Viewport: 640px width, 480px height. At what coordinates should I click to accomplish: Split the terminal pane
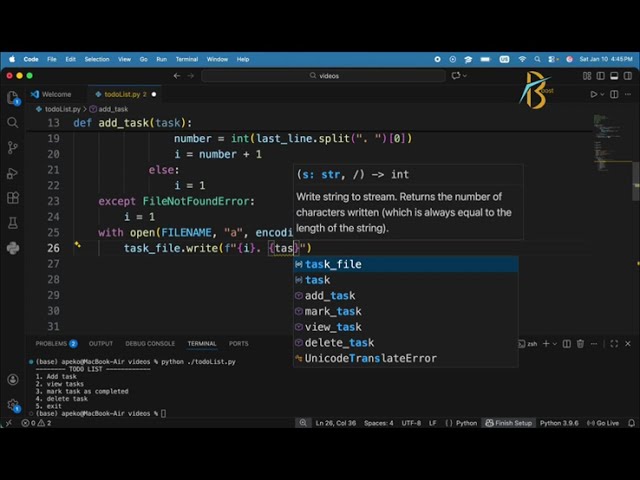click(567, 344)
